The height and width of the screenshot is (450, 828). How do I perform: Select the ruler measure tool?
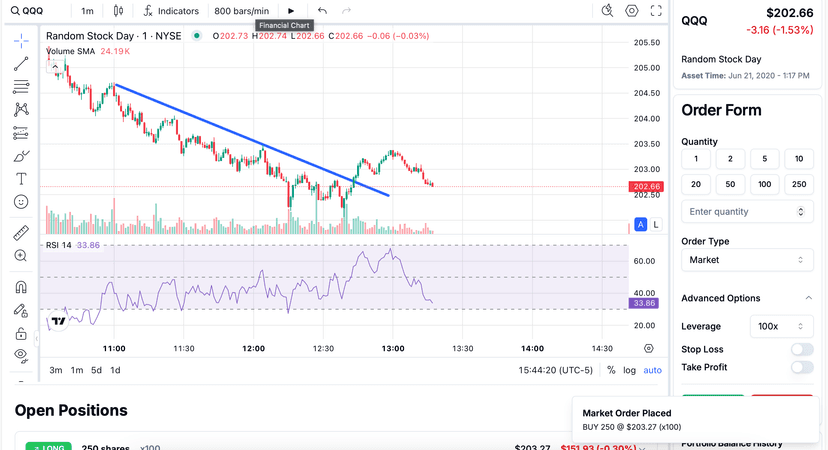click(x=21, y=233)
